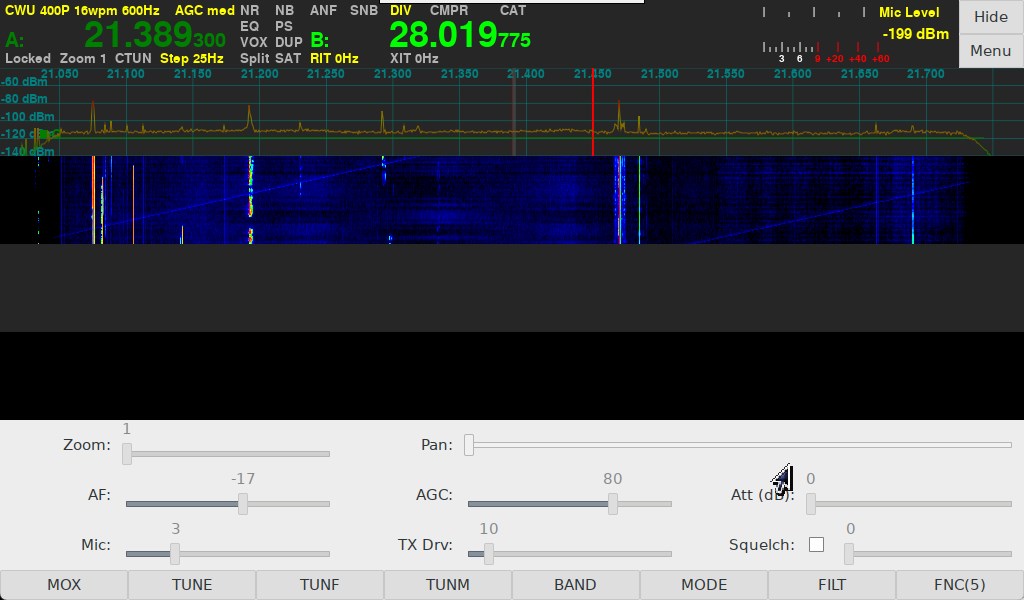Toggle EQ equalizer indicator

[249, 26]
